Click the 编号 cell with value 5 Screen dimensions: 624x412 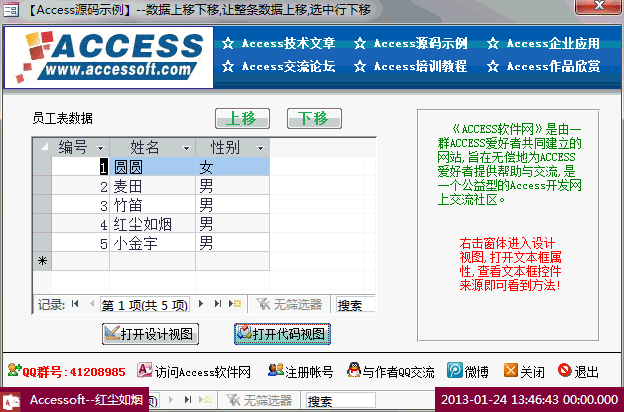(80, 243)
